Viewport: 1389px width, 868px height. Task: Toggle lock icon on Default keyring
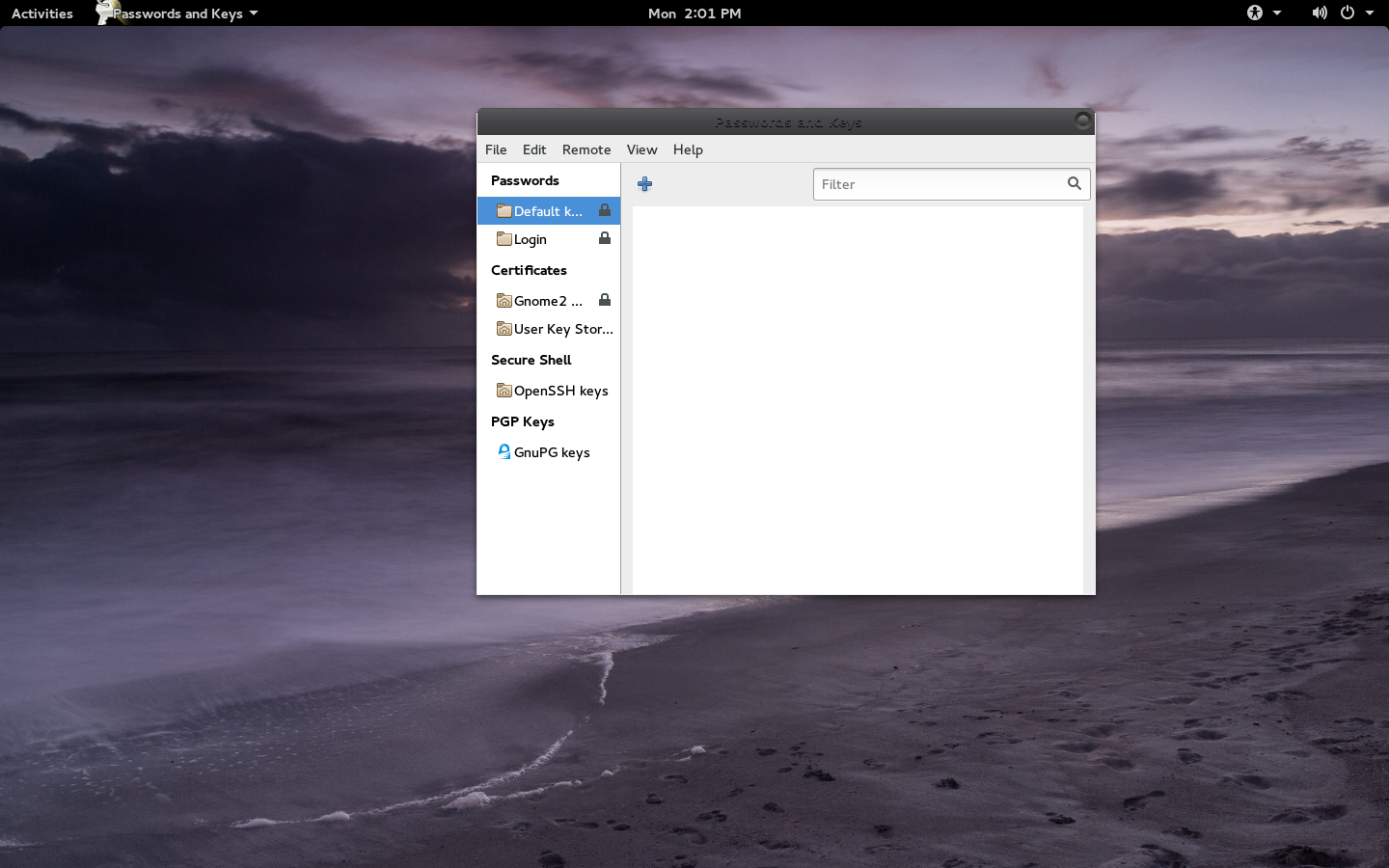605,210
